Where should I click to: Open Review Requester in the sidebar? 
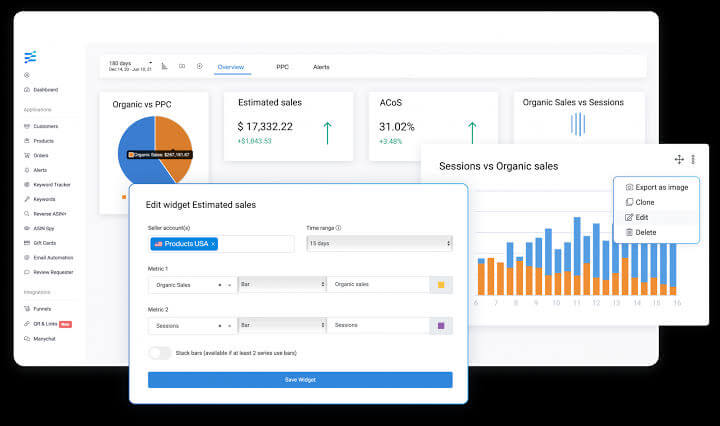tap(49, 272)
